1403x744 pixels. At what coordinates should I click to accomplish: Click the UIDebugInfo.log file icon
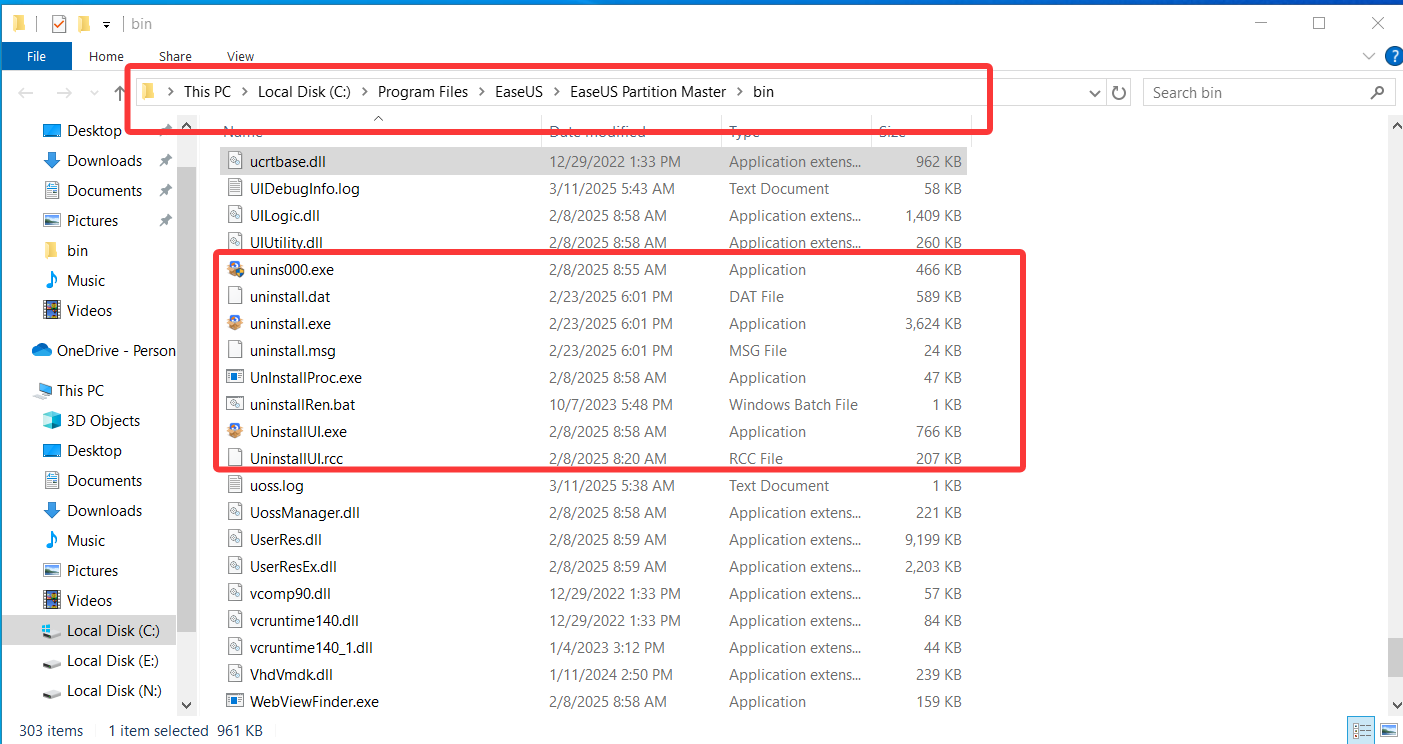[236, 189]
